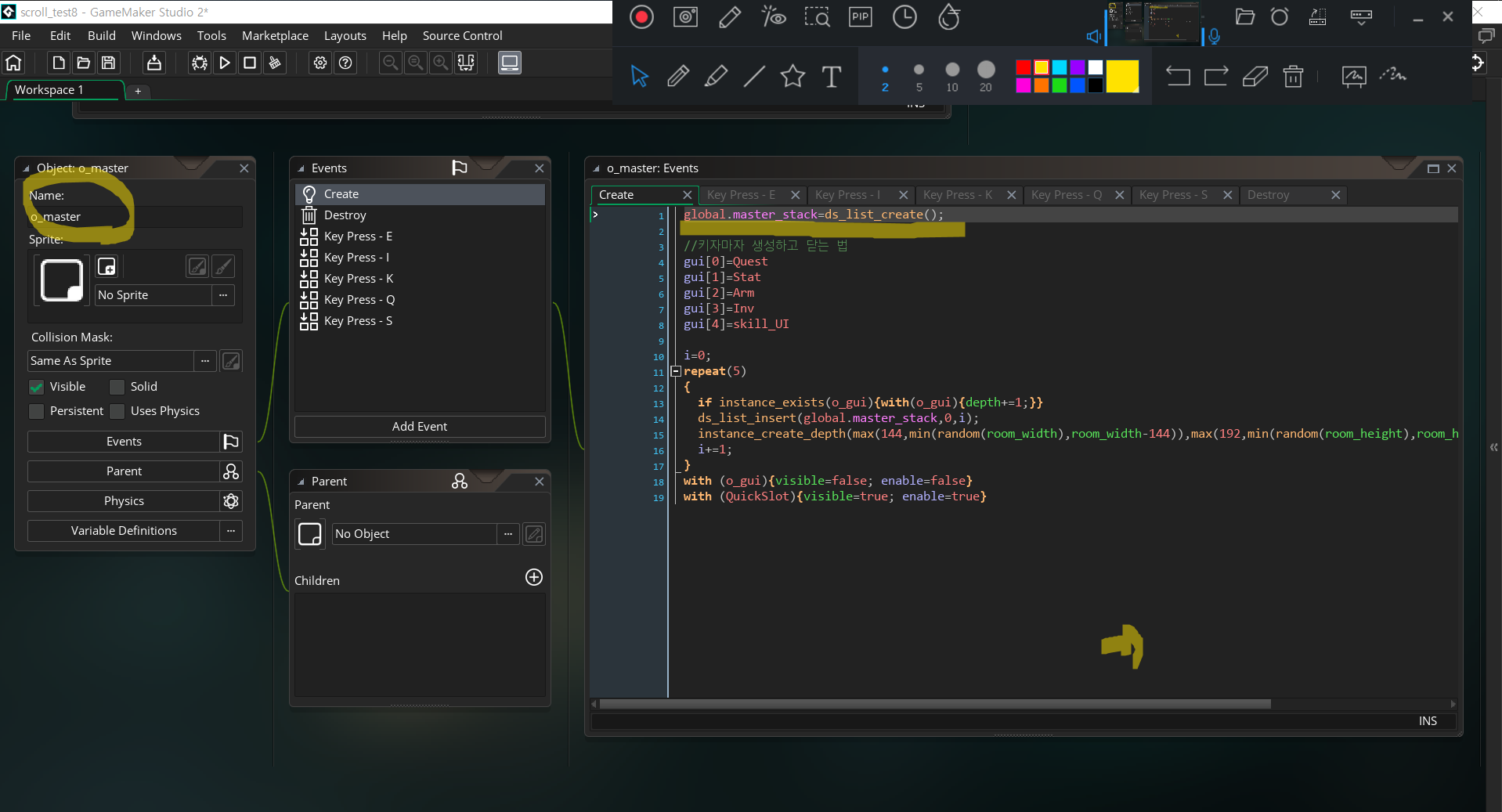Click the Add Event button
Viewport: 1502px width, 812px height.
[420, 427]
